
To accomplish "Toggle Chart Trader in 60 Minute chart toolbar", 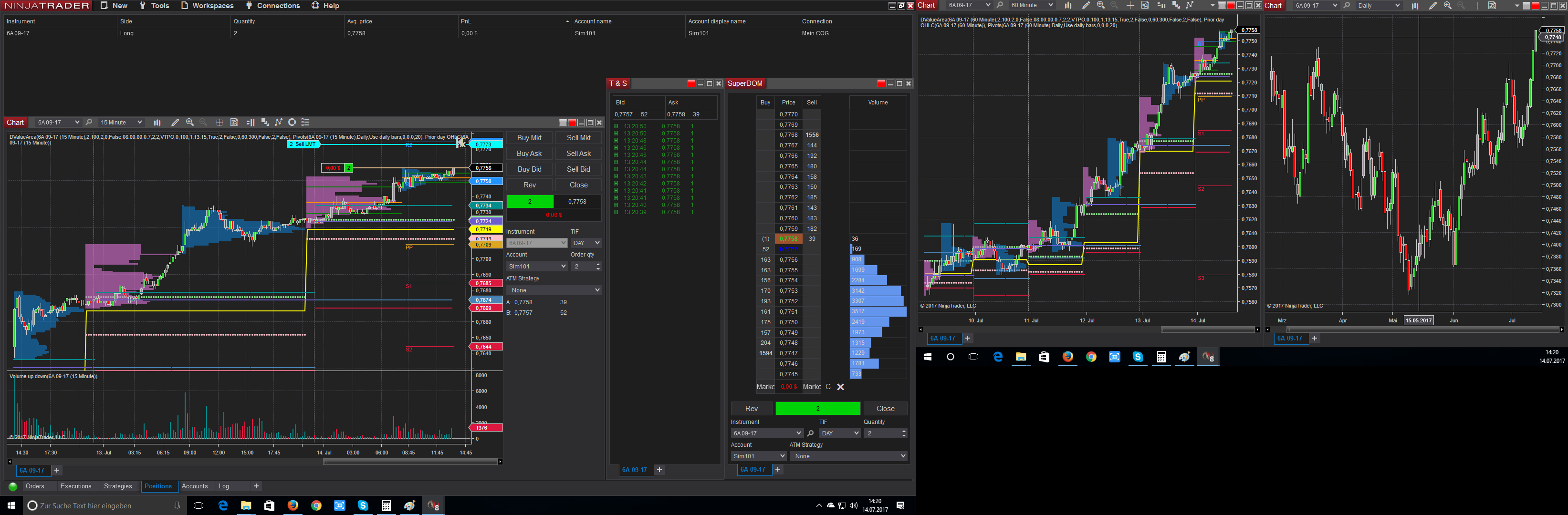I will (x=1161, y=5).
